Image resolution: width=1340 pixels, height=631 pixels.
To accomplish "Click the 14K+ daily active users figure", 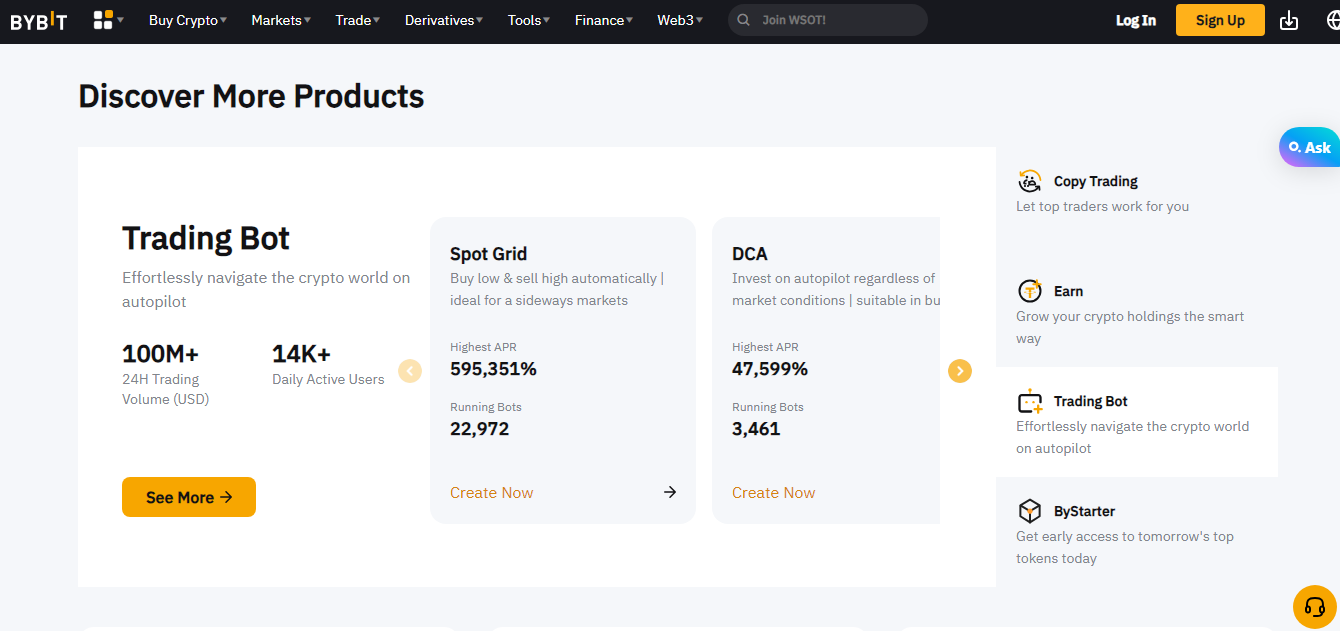I will coord(301,354).
